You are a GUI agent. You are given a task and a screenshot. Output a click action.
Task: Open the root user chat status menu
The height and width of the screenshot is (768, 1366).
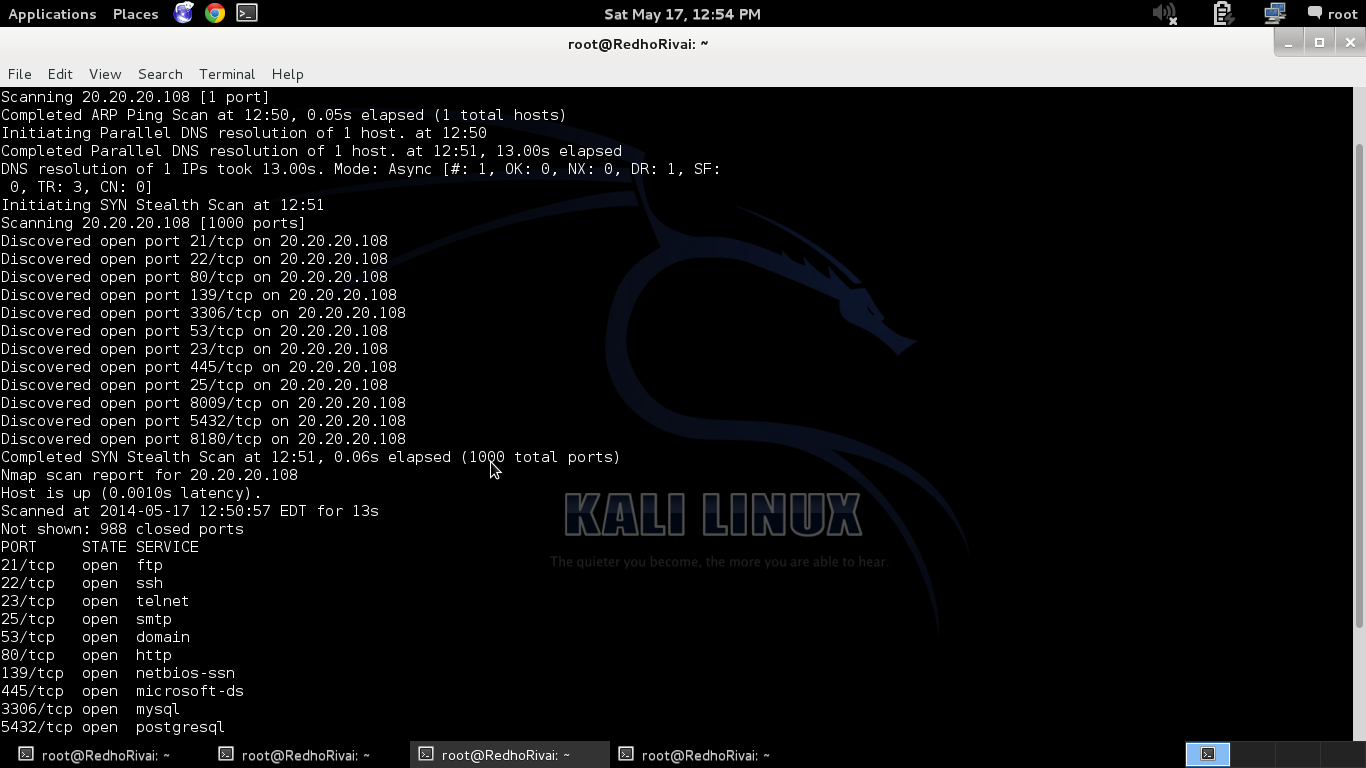(1331, 14)
